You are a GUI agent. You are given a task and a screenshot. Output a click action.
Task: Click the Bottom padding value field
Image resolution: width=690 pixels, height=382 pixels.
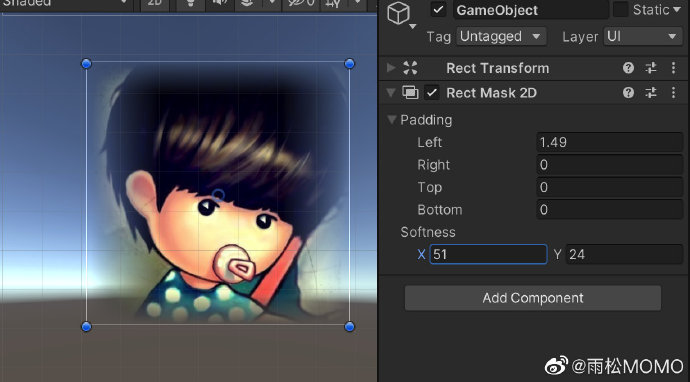pos(609,209)
